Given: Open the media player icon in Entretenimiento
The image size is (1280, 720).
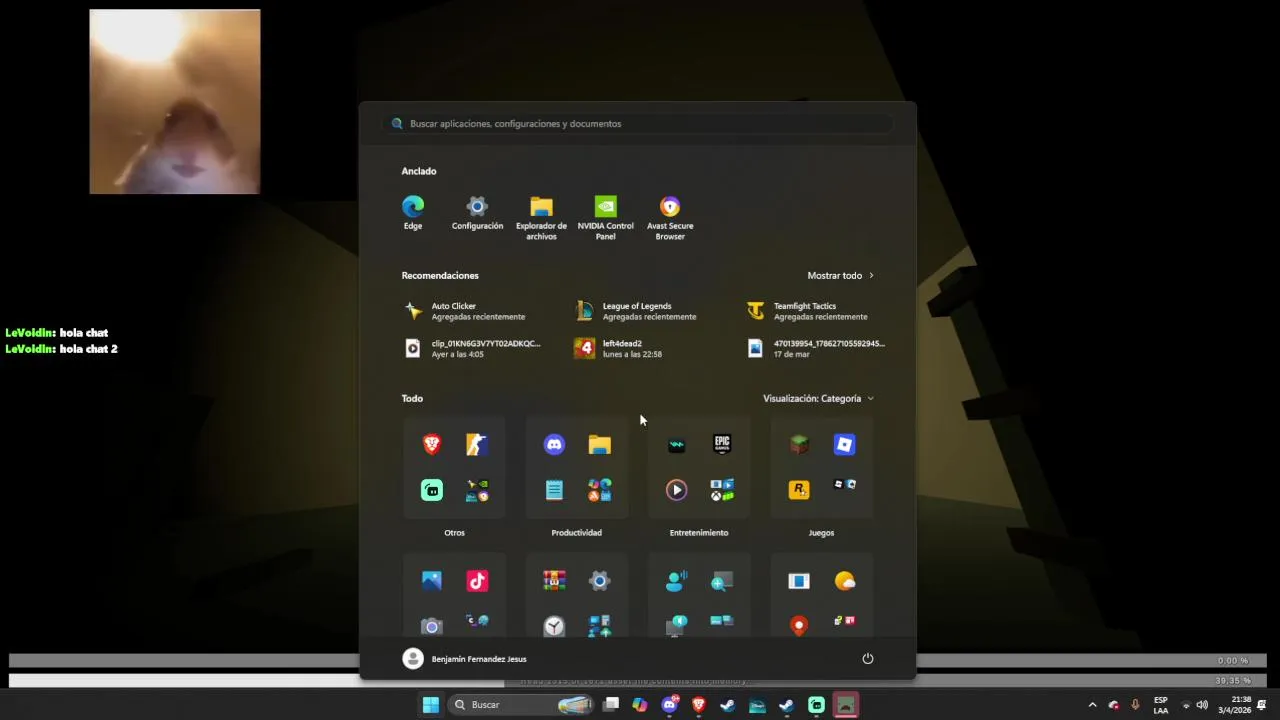Looking at the screenshot, I should click(x=677, y=490).
